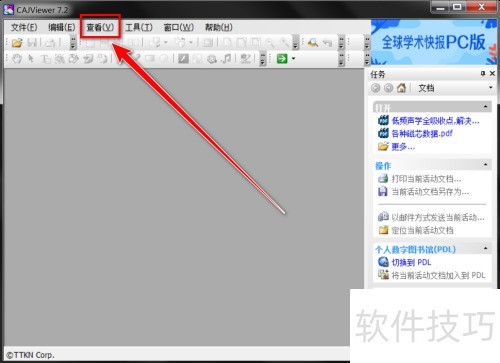Expand overflow options of the annotation toolbar
500x363 pixels.
click(263, 59)
